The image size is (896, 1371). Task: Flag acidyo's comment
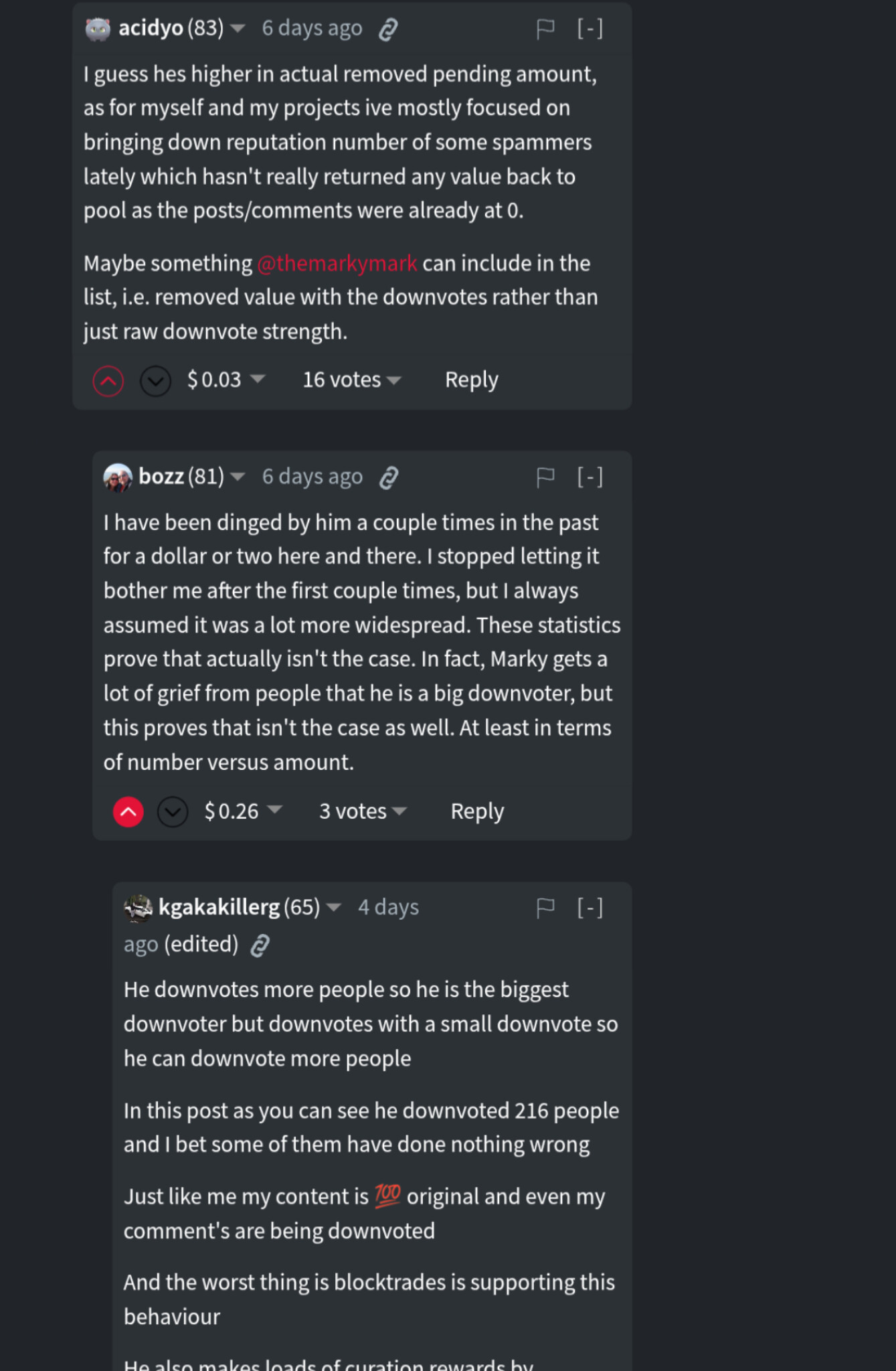click(x=545, y=29)
